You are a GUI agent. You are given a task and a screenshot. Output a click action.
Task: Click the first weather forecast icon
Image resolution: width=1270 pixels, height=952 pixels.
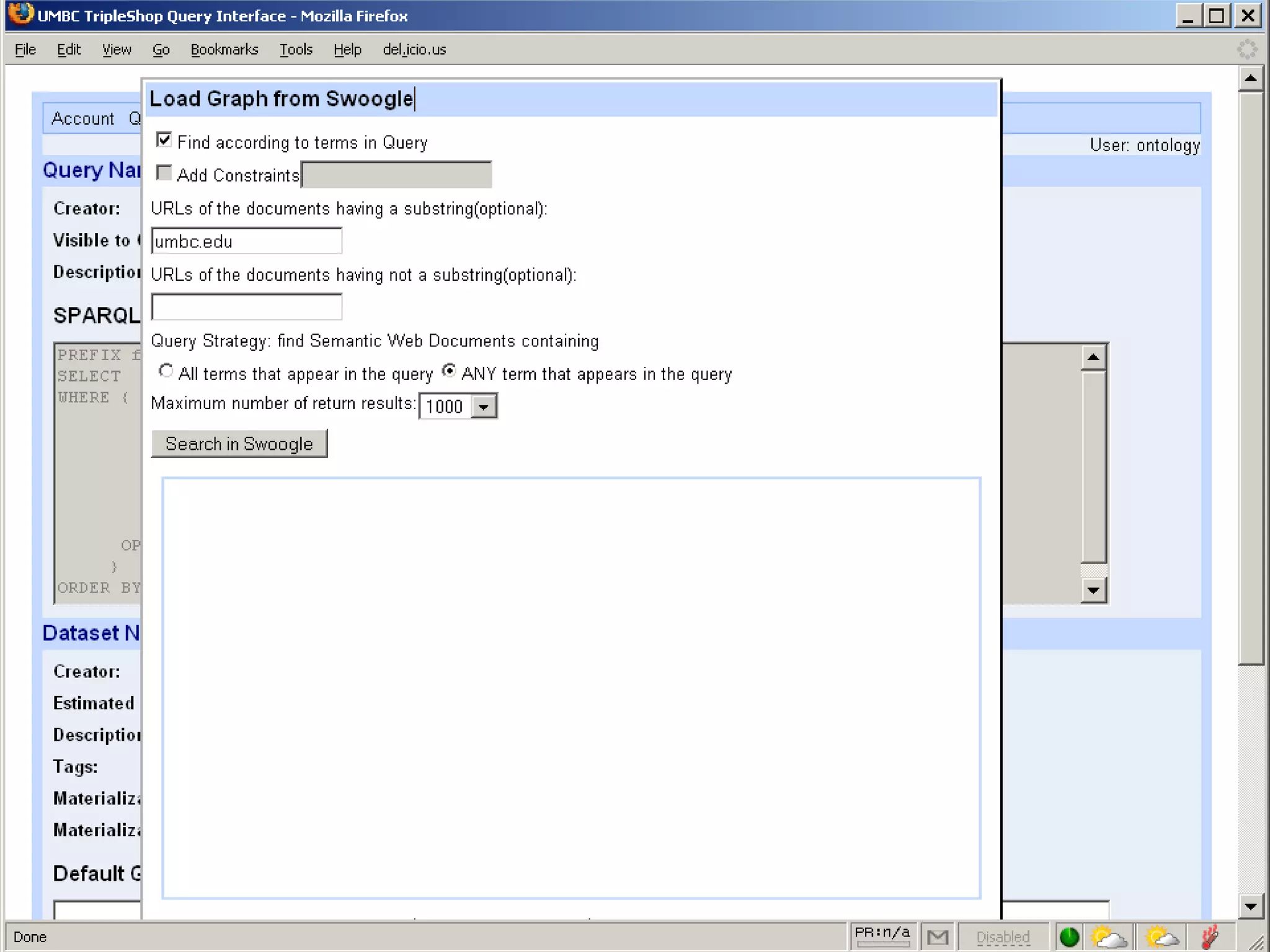pos(1108,937)
